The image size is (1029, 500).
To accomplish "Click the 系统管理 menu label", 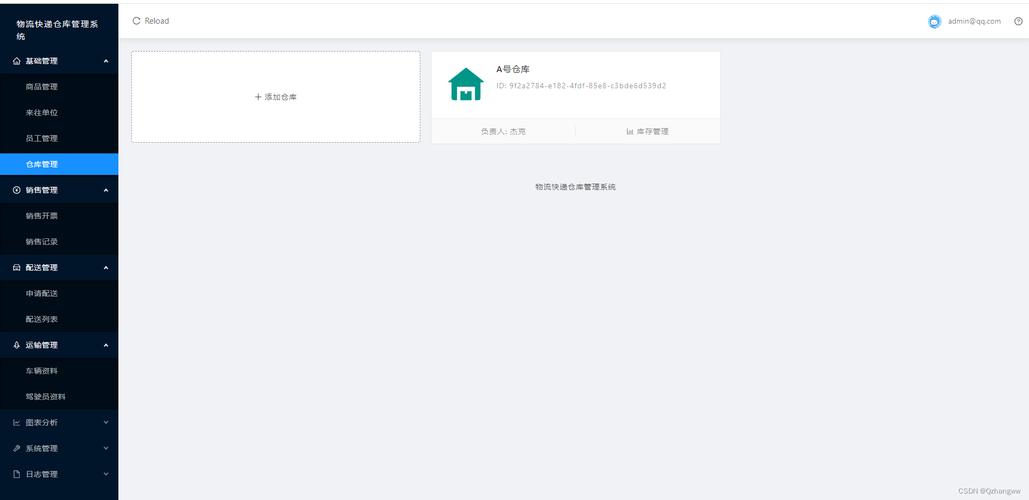I will click(x=41, y=448).
